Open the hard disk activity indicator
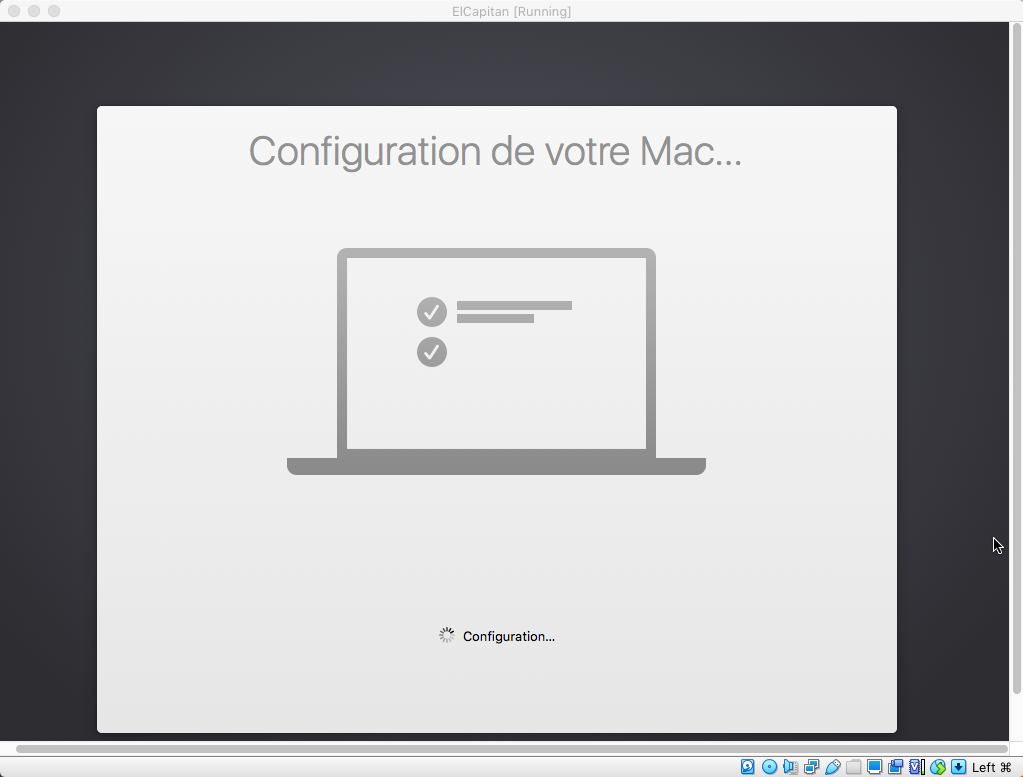The height and width of the screenshot is (777, 1023). click(x=748, y=767)
